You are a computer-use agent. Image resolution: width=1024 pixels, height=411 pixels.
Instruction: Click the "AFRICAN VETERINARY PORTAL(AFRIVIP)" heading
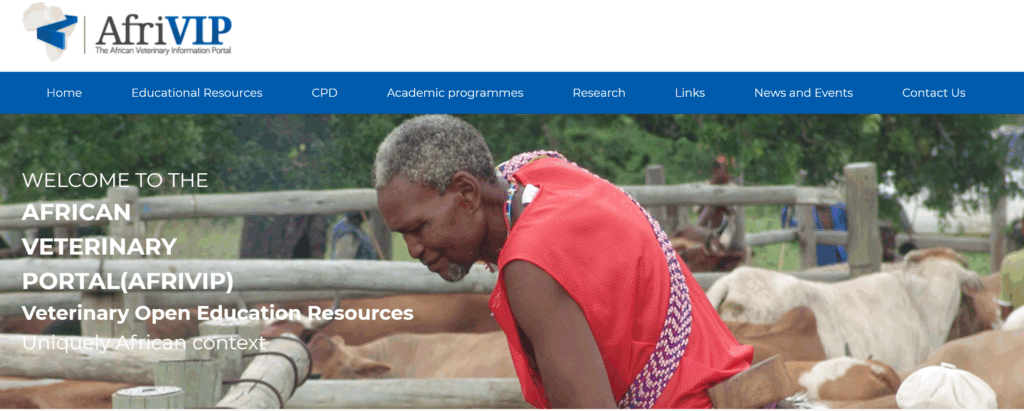pos(128,246)
